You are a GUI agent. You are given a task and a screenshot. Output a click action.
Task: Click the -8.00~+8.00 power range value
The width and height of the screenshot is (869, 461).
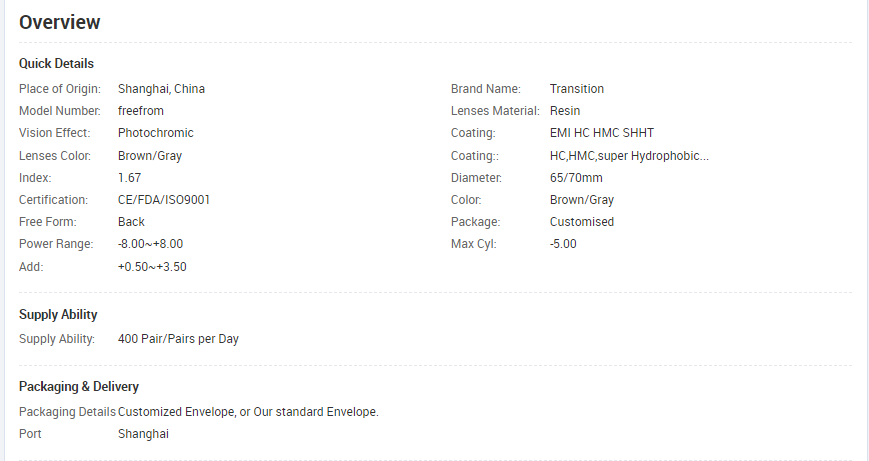tap(150, 244)
